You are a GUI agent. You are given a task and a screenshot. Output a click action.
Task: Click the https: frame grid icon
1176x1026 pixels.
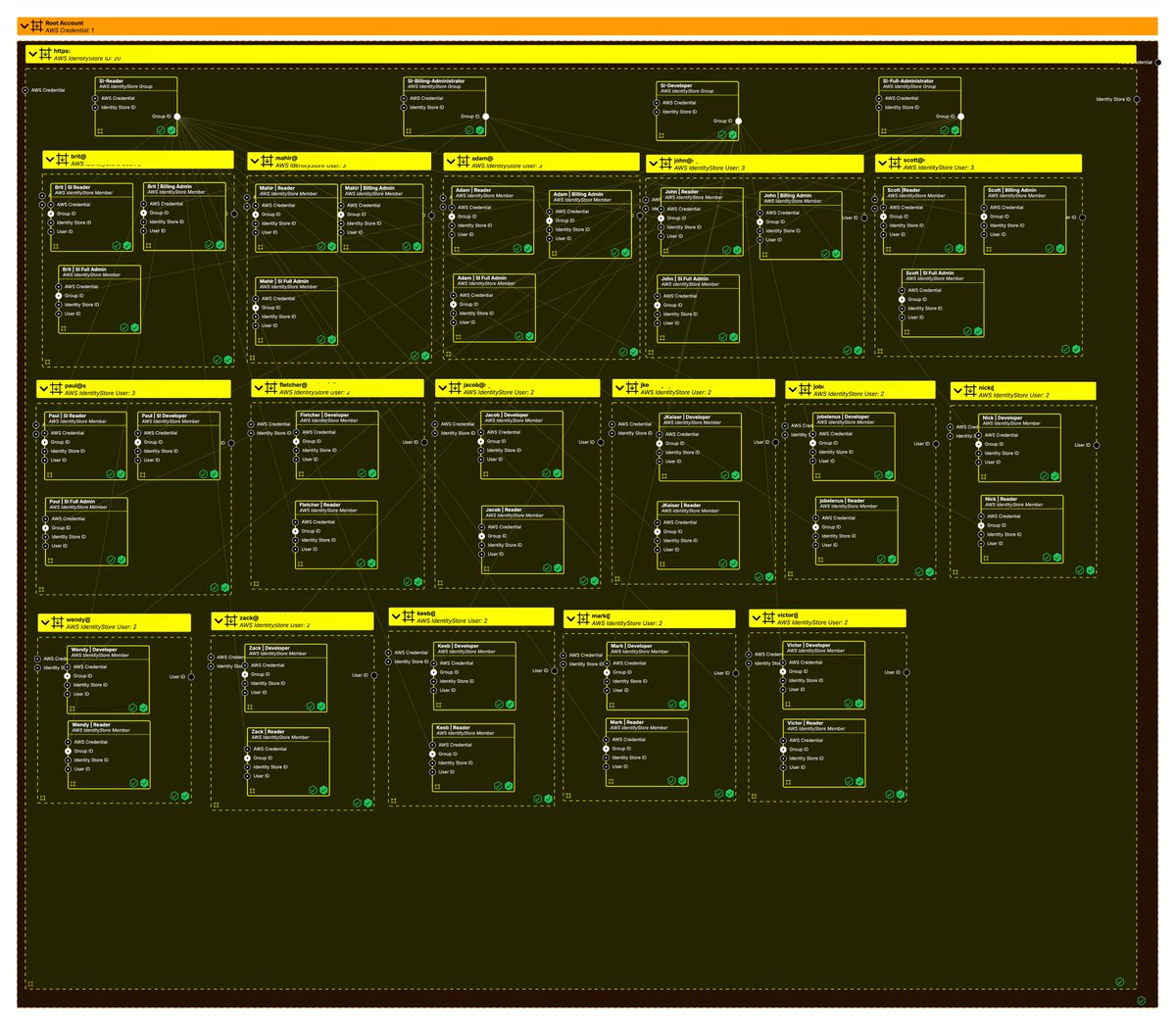pyautogui.click(x=45, y=54)
